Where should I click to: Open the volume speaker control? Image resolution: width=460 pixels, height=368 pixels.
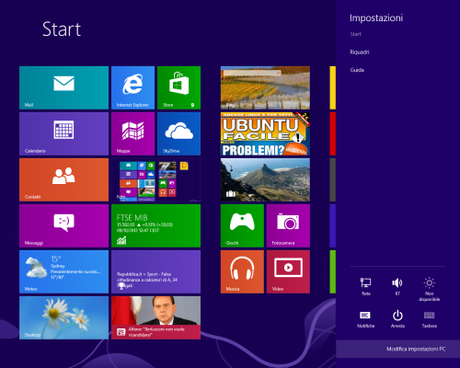tap(397, 286)
